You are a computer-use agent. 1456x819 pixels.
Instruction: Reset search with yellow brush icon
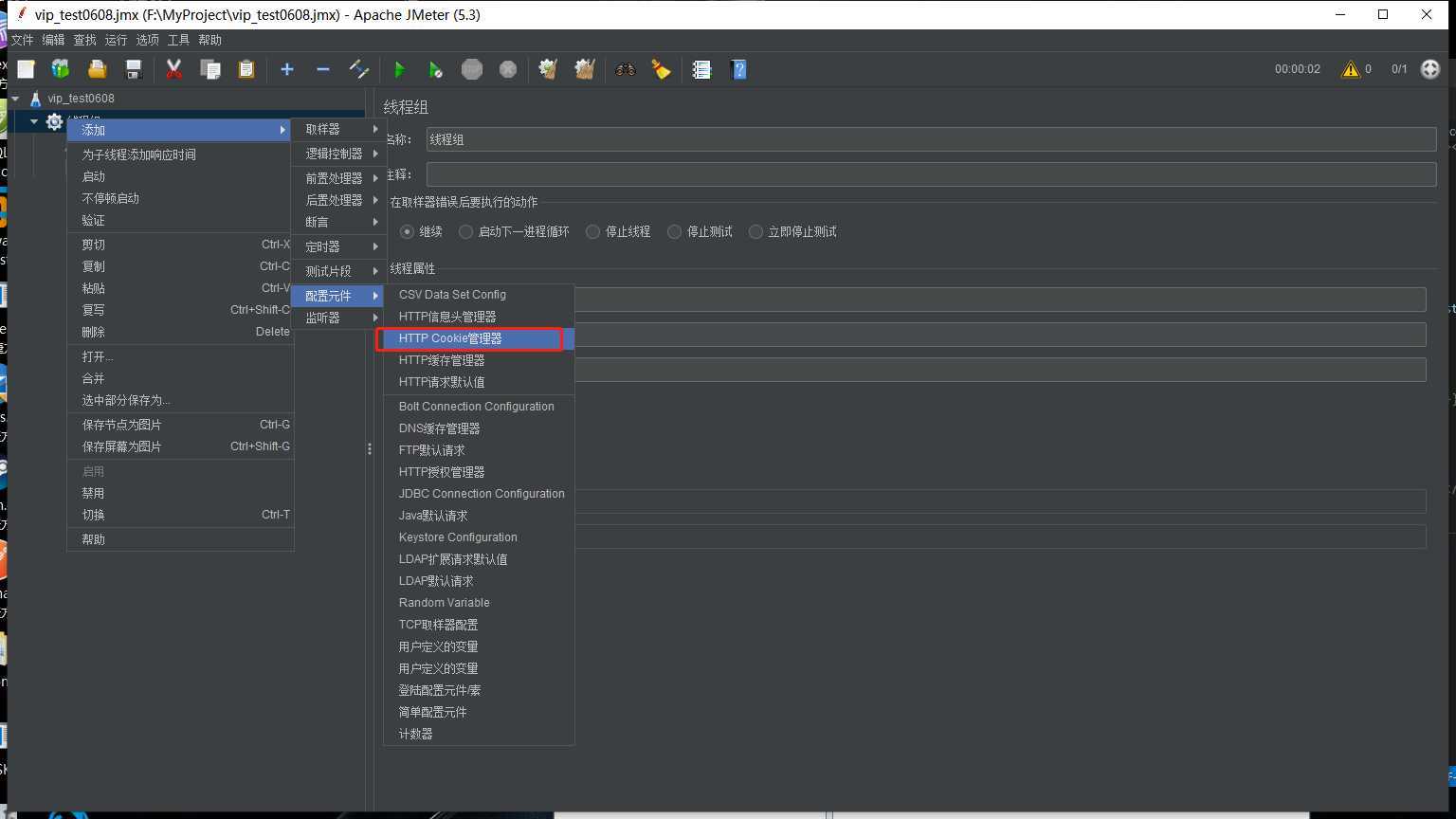point(661,69)
